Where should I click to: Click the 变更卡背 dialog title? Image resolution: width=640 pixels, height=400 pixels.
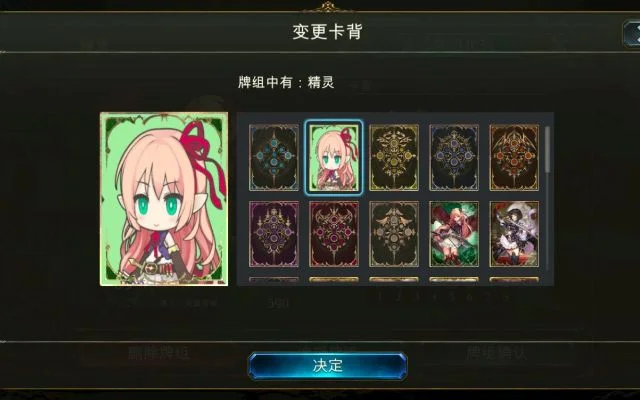pyautogui.click(x=327, y=31)
